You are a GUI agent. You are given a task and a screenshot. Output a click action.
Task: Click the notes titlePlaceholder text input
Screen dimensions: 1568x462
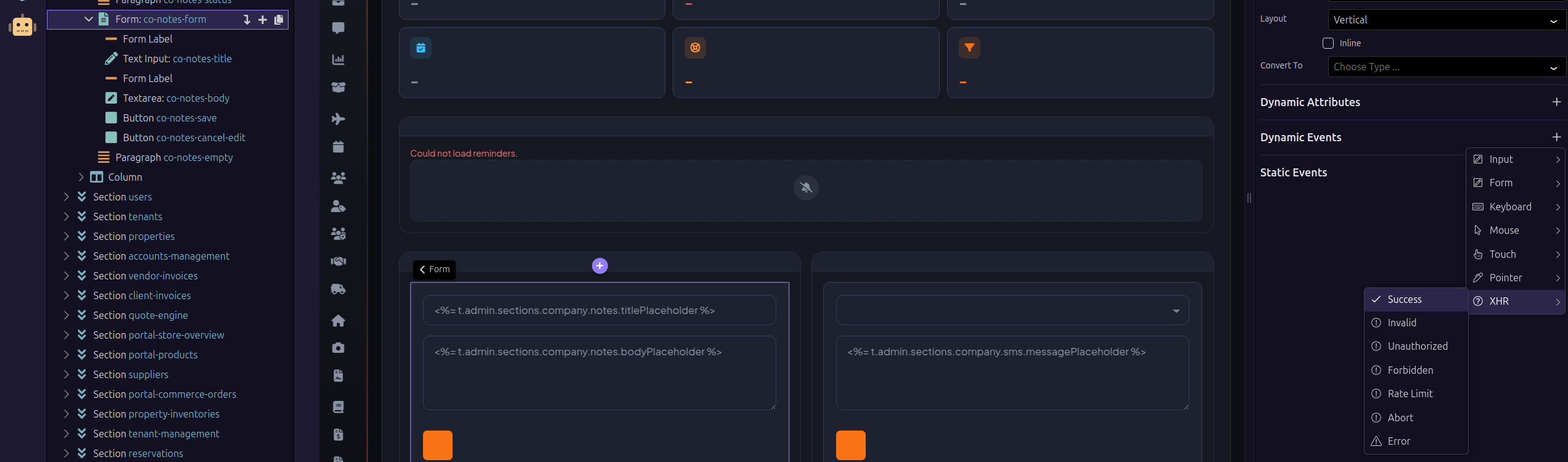click(599, 310)
